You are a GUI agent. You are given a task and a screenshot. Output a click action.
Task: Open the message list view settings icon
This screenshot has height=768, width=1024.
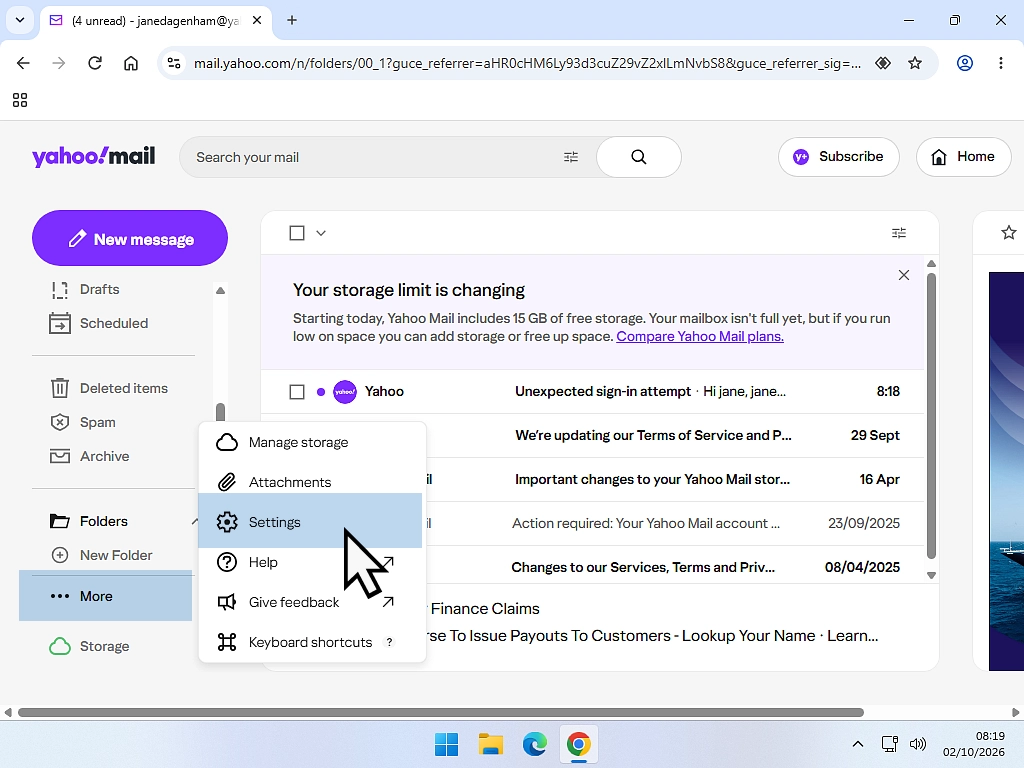[899, 233]
